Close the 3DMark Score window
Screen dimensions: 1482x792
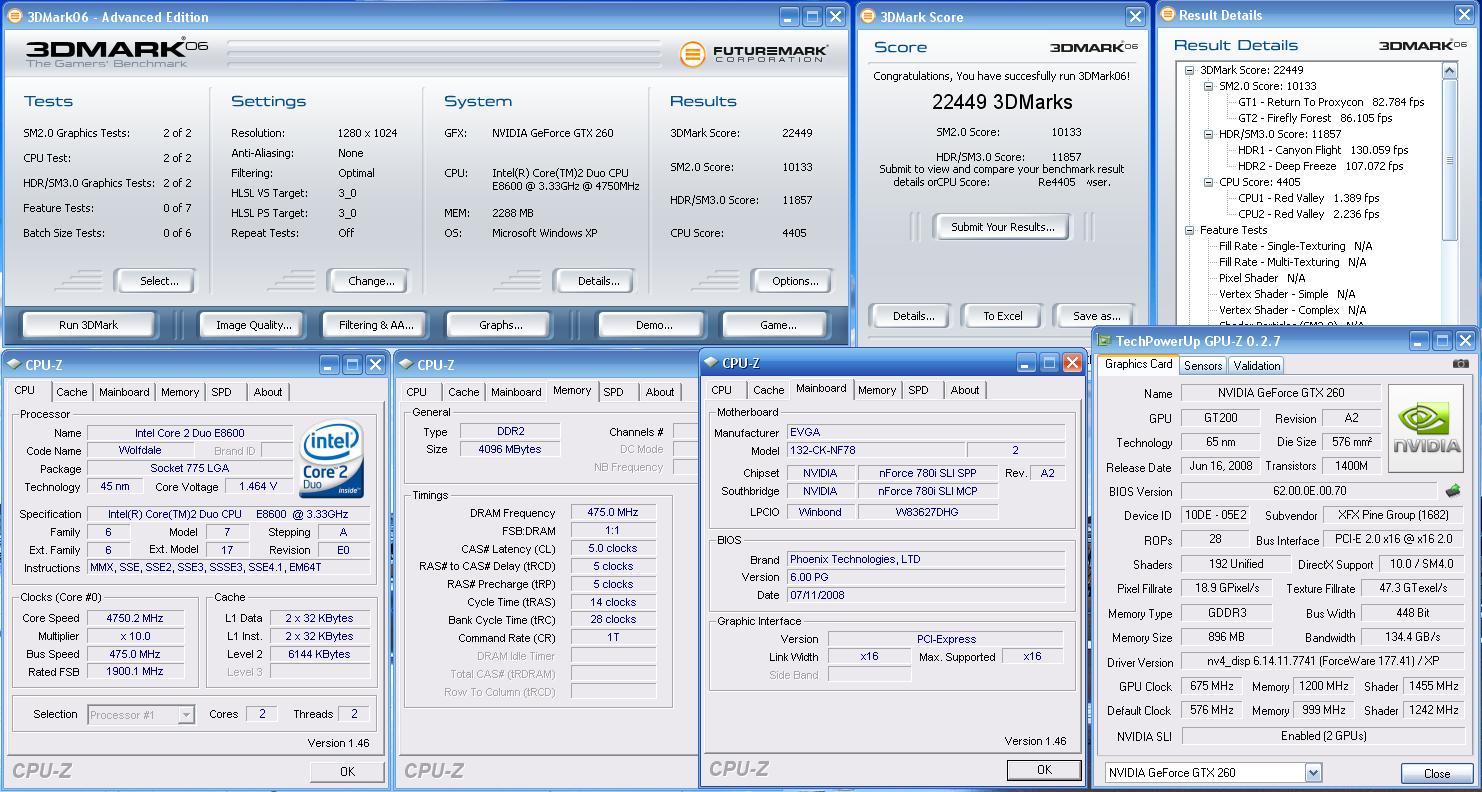click(1135, 17)
